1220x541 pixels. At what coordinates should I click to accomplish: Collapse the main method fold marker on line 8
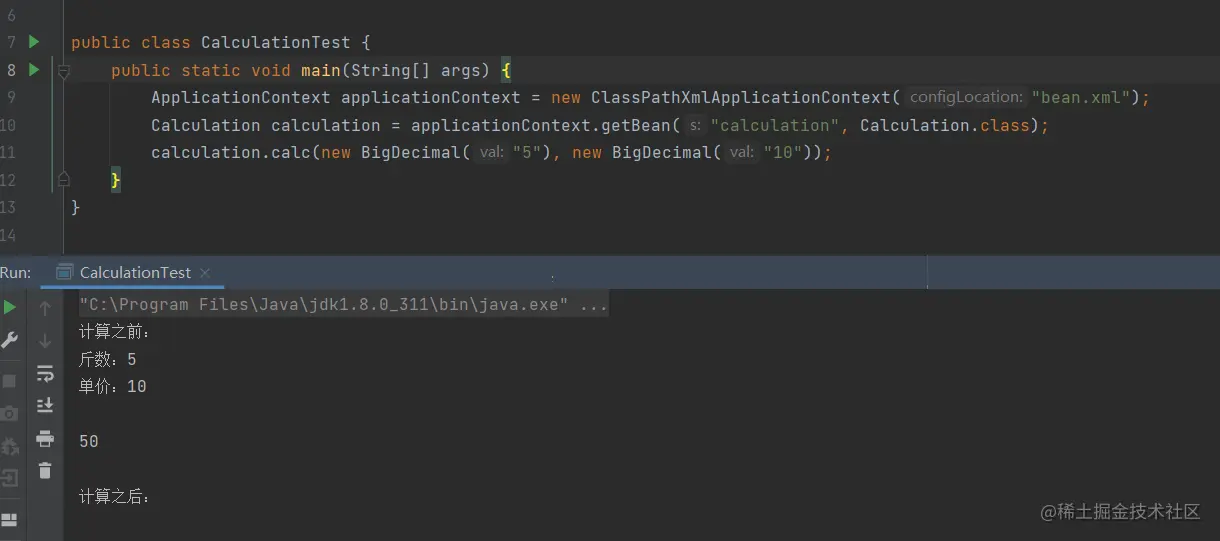coord(63,71)
